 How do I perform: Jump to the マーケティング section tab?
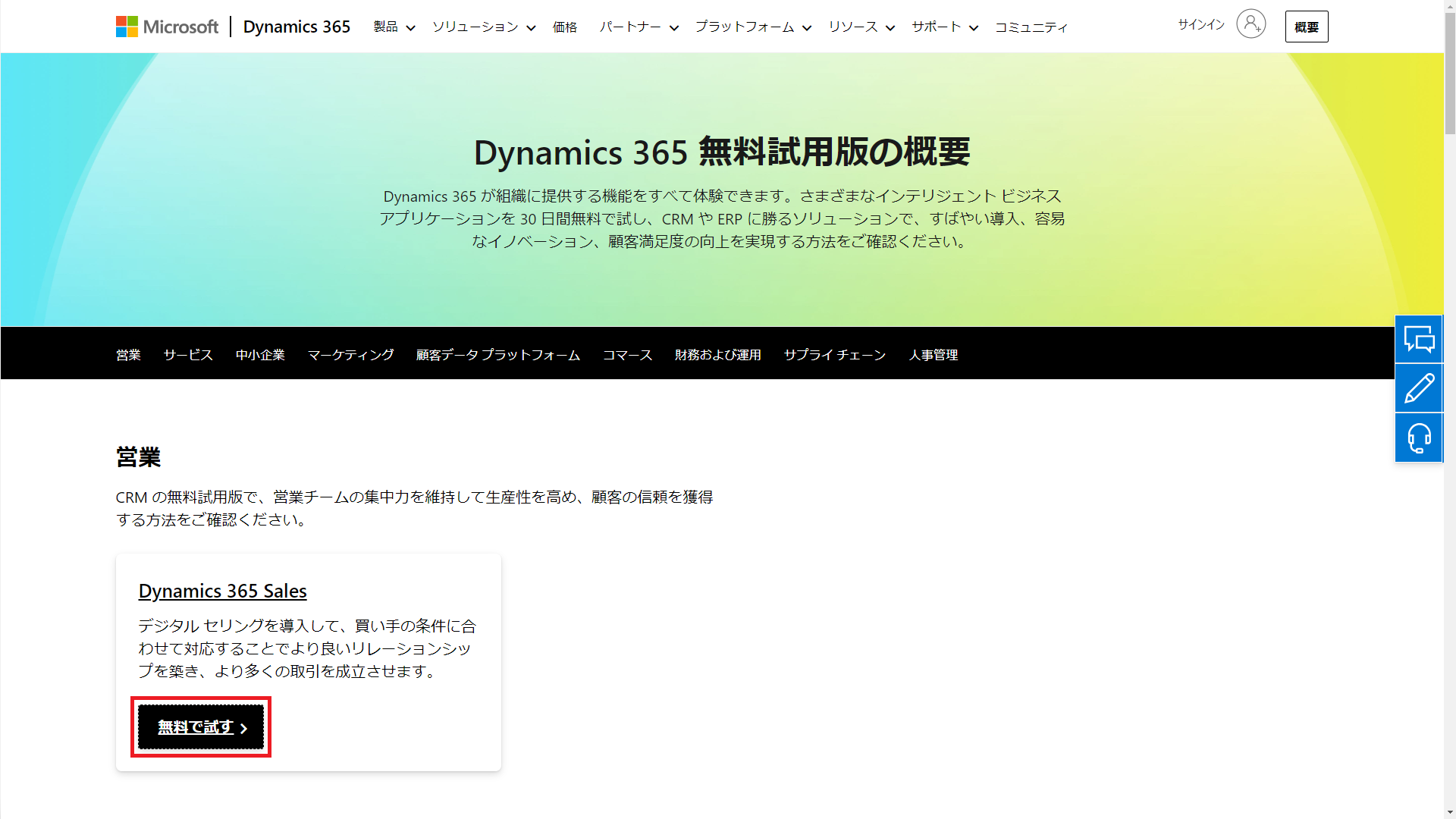(350, 355)
